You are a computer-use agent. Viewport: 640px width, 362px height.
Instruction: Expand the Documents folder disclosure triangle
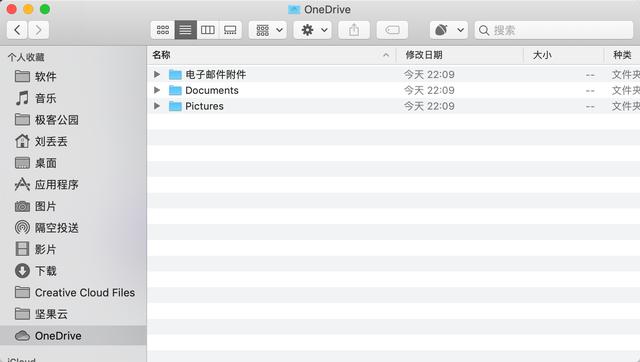click(x=157, y=90)
